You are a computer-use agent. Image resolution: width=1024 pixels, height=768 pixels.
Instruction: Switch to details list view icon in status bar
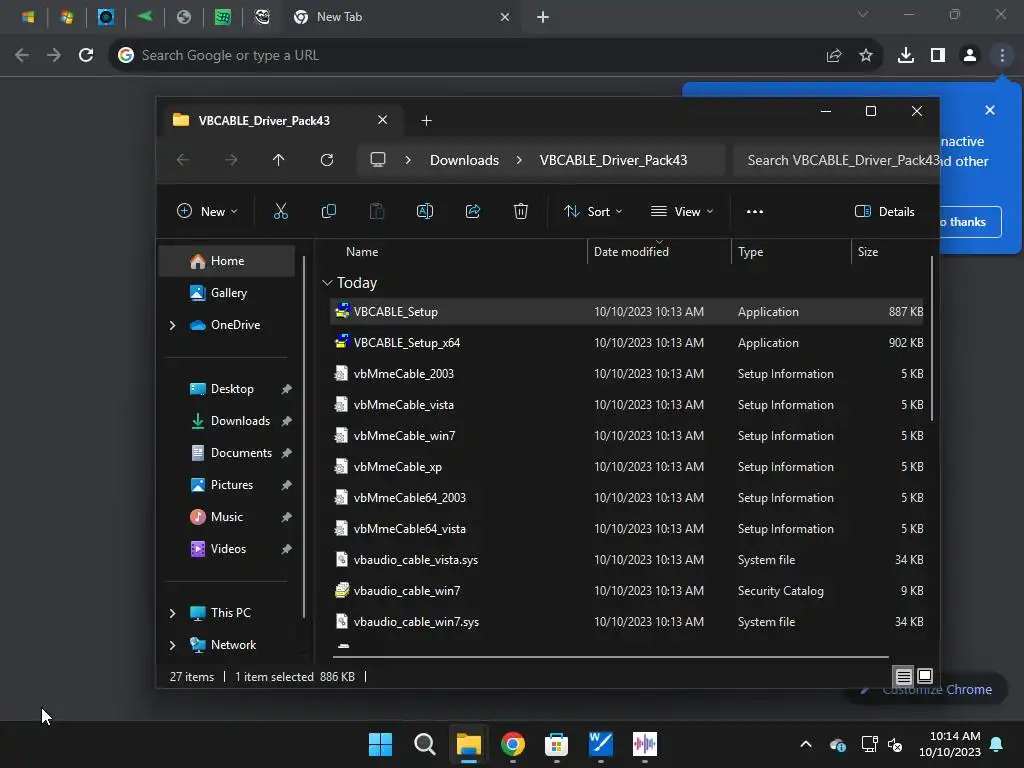(x=903, y=677)
